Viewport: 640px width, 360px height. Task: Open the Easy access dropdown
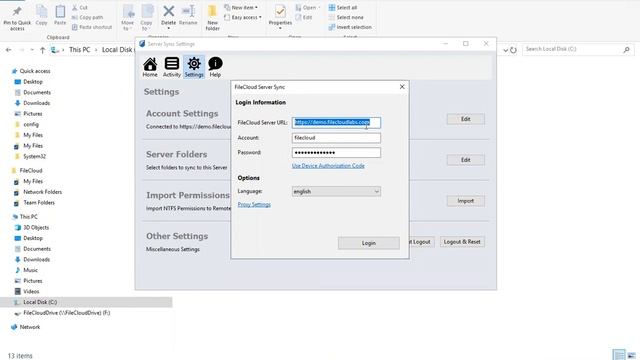(243, 17)
